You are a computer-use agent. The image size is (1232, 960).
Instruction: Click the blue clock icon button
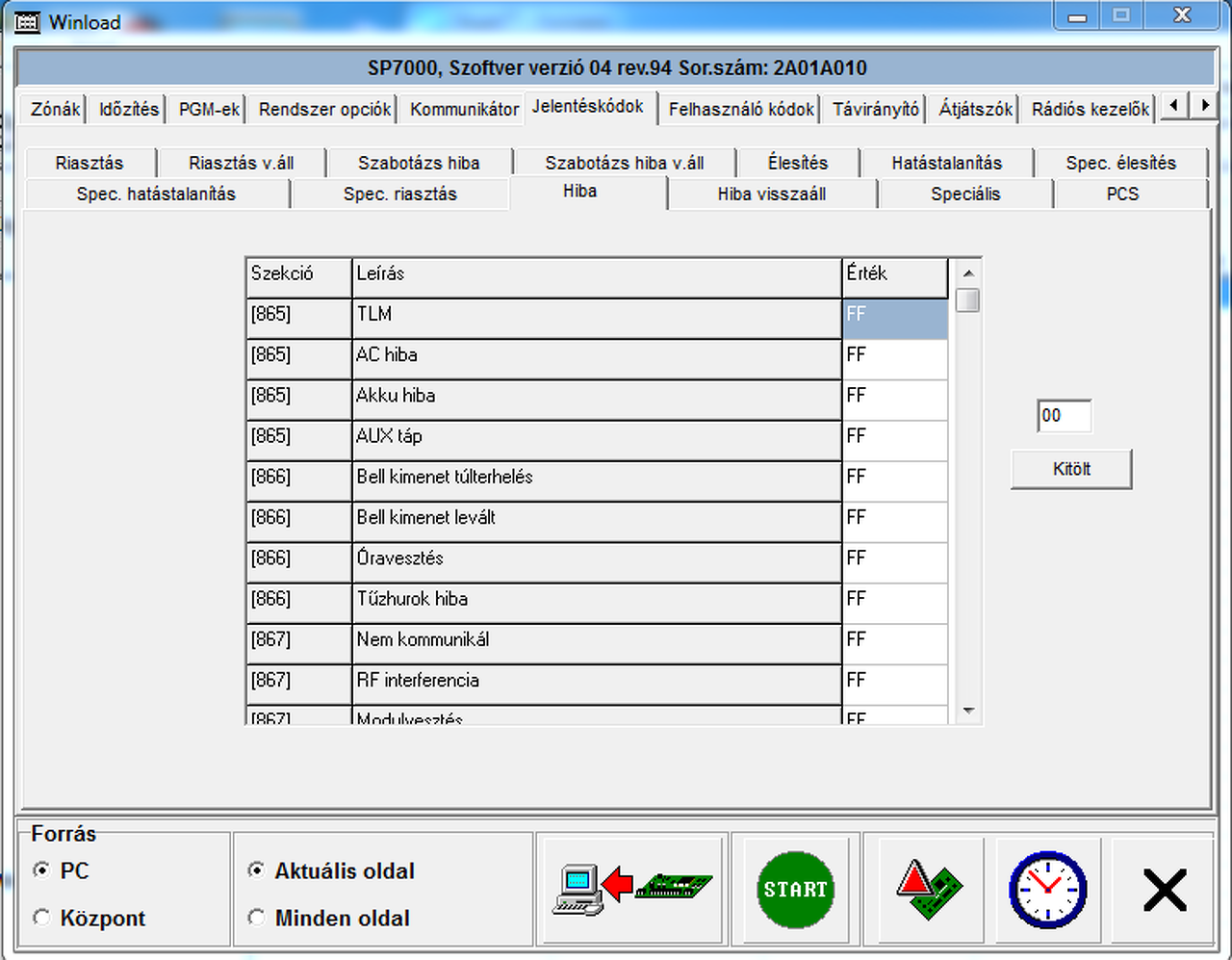pyautogui.click(x=1047, y=889)
